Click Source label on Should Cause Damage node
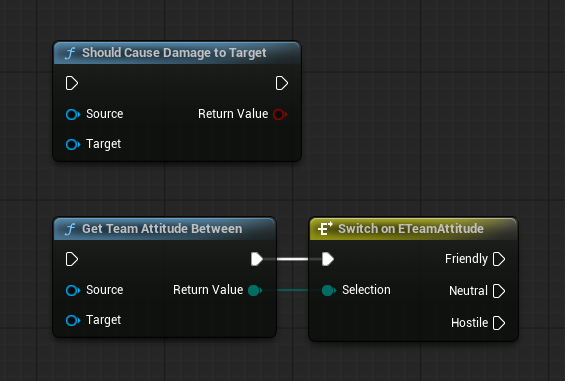 tap(104, 114)
